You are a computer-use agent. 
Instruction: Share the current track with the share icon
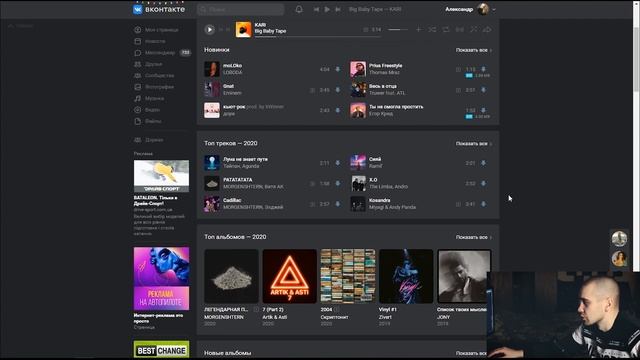[487, 29]
